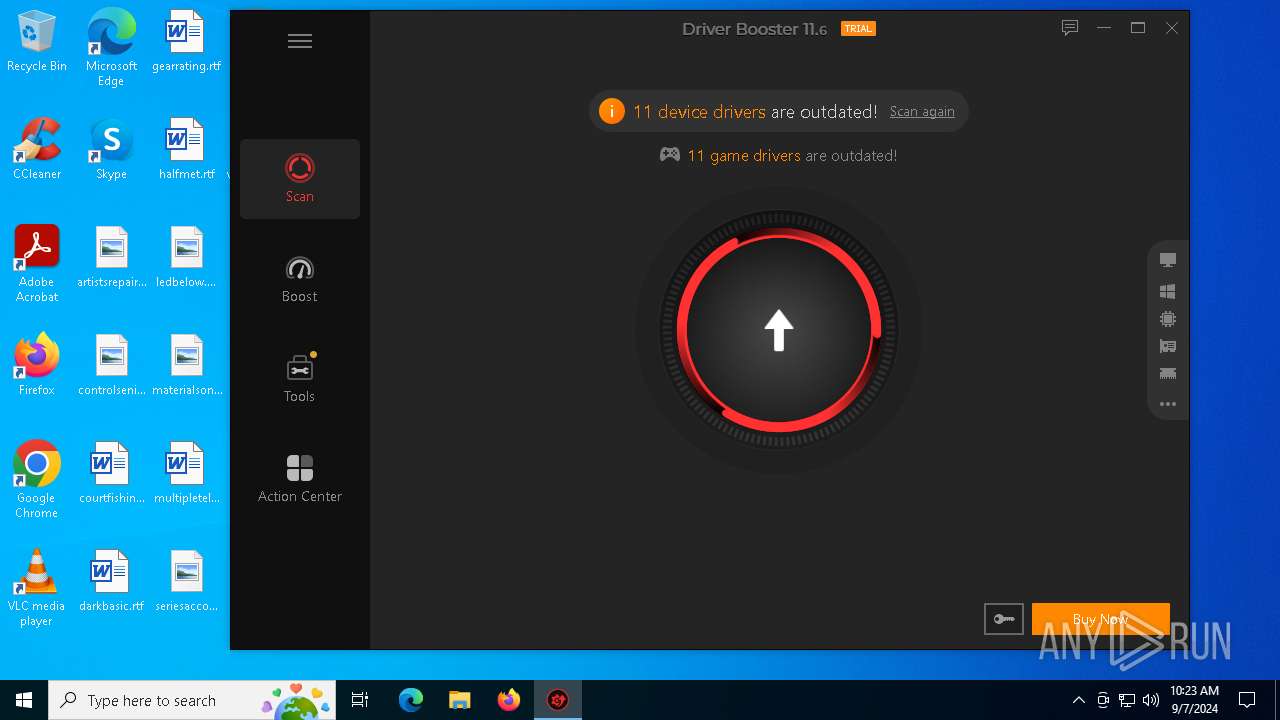Open Adobe Acrobat desktop shortcut
Viewport: 1280px width, 720px height.
(37, 264)
